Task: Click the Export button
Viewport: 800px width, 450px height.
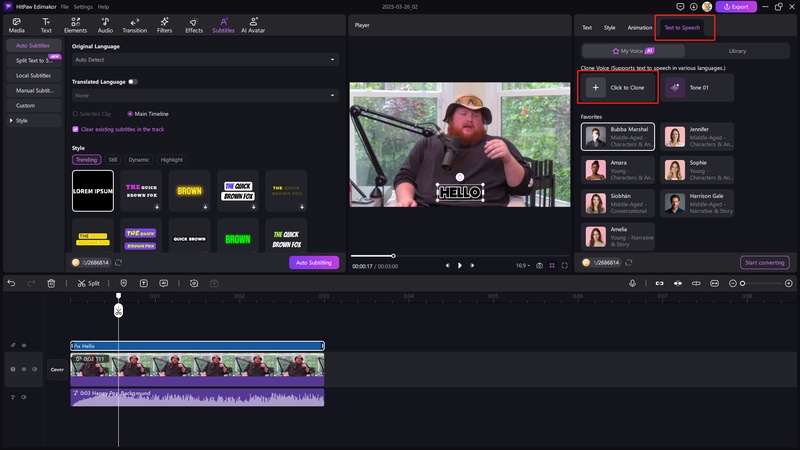Action: coord(736,7)
